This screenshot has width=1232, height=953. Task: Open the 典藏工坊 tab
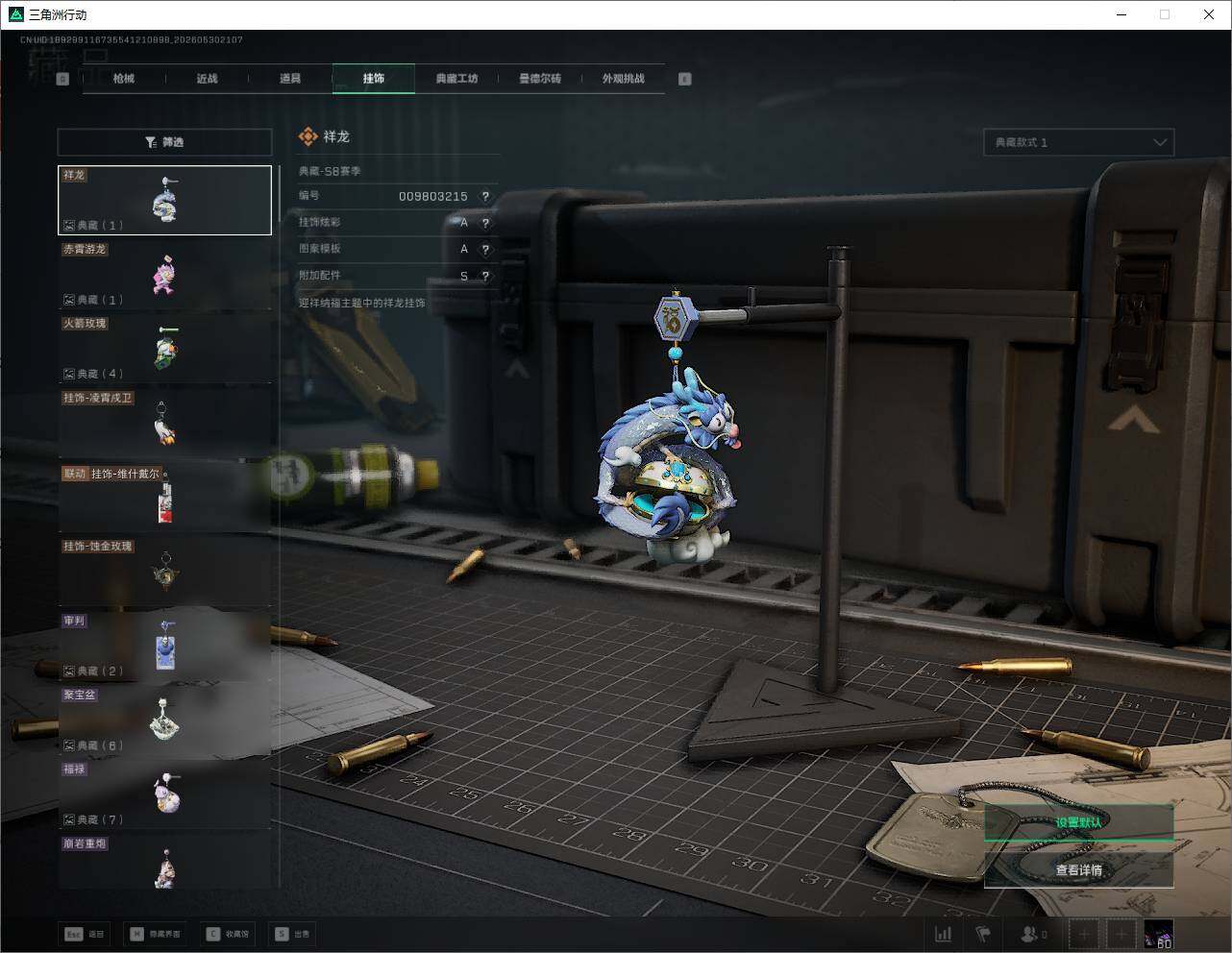[456, 79]
